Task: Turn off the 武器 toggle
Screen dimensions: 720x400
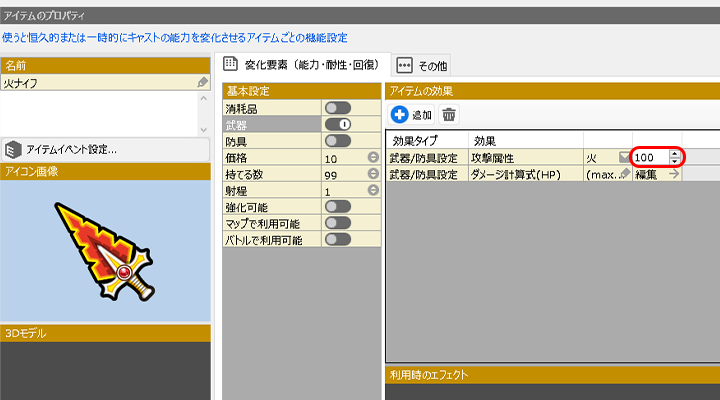Action: coord(337,125)
